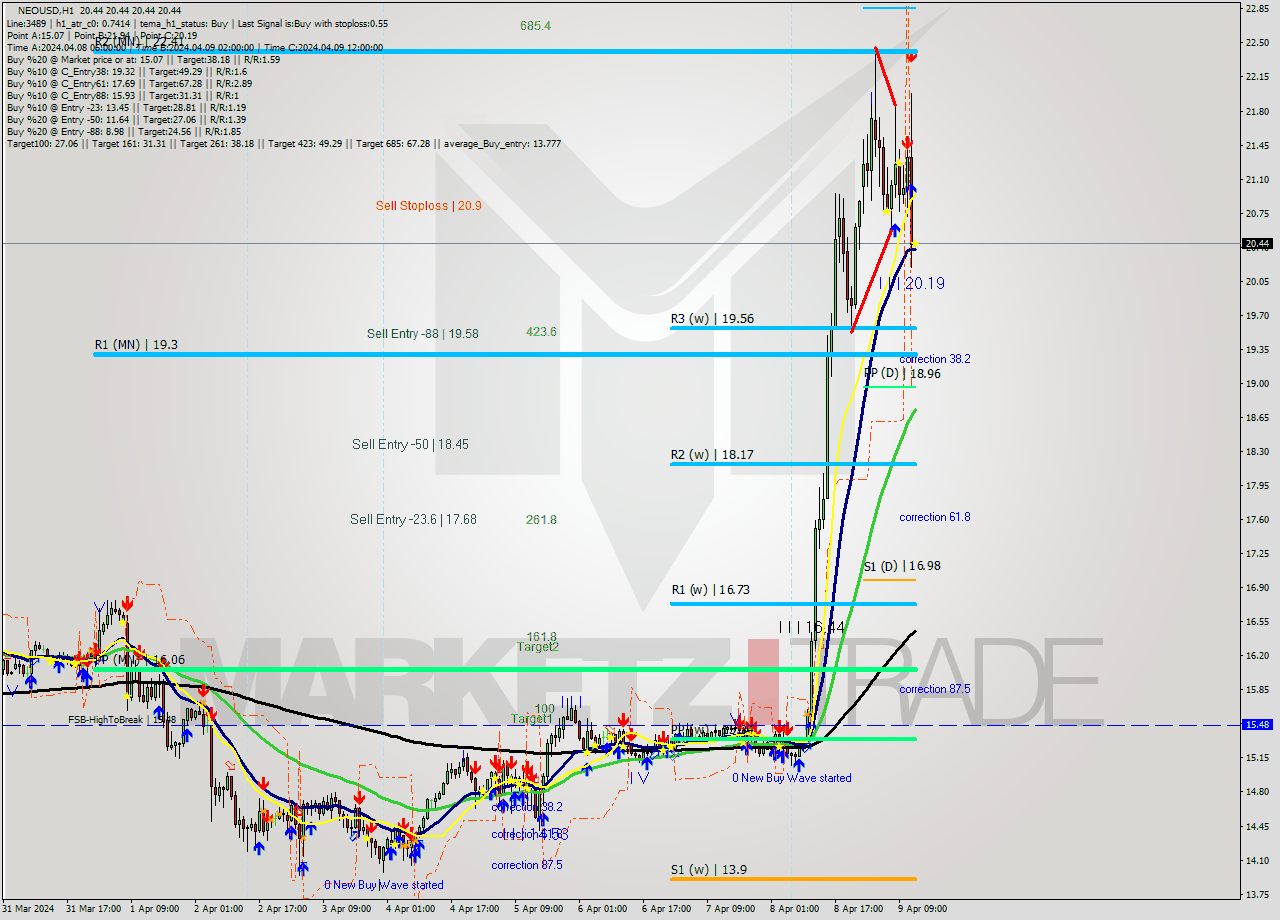Click the Target2 label

click(538, 647)
